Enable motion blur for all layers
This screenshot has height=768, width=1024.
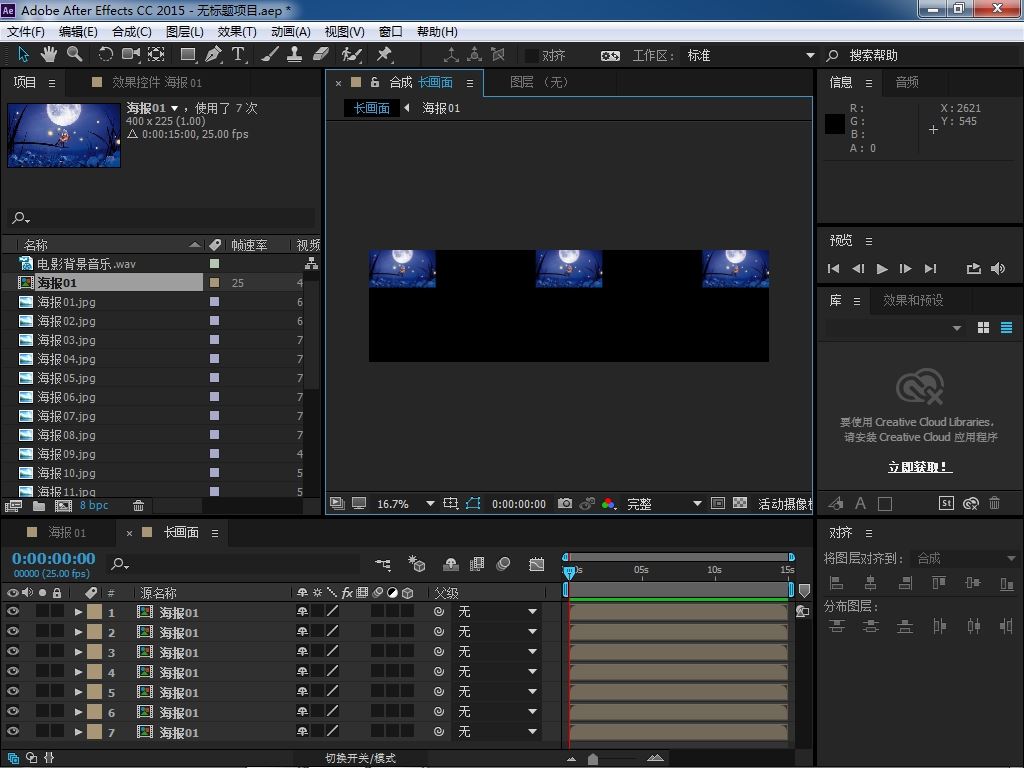click(x=503, y=564)
